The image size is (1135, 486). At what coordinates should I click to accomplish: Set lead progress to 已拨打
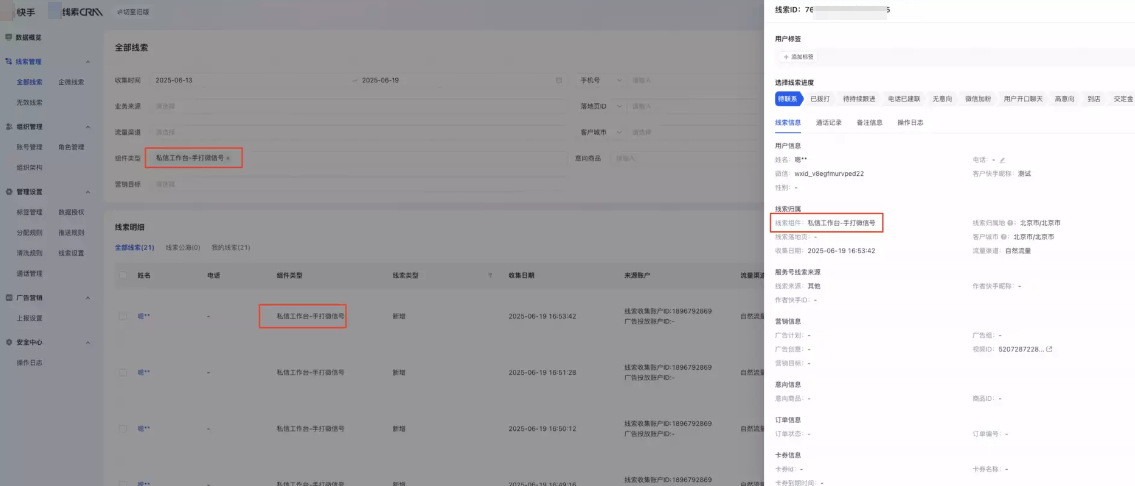point(819,99)
